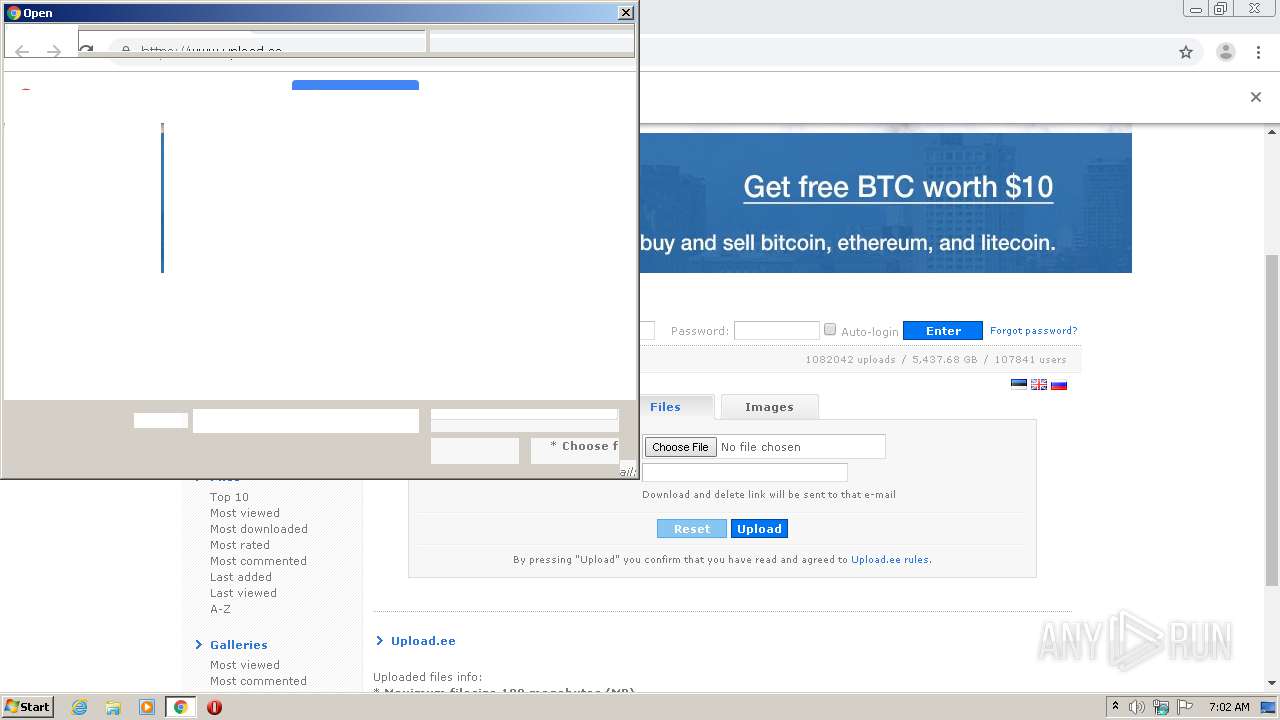This screenshot has width=1280, height=720.
Task: Click the Get free BTC banner ad
Action: pos(885,202)
